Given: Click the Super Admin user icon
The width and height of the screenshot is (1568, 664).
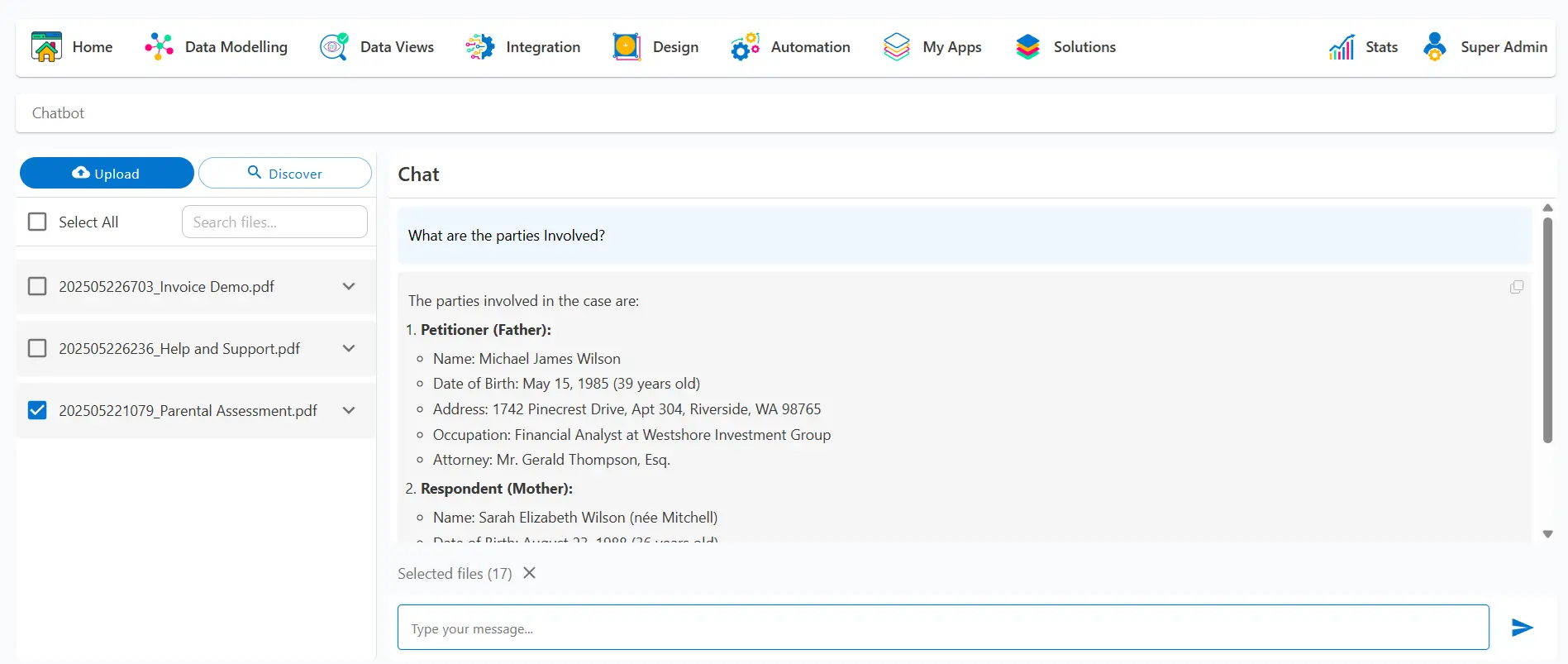Looking at the screenshot, I should (x=1435, y=47).
